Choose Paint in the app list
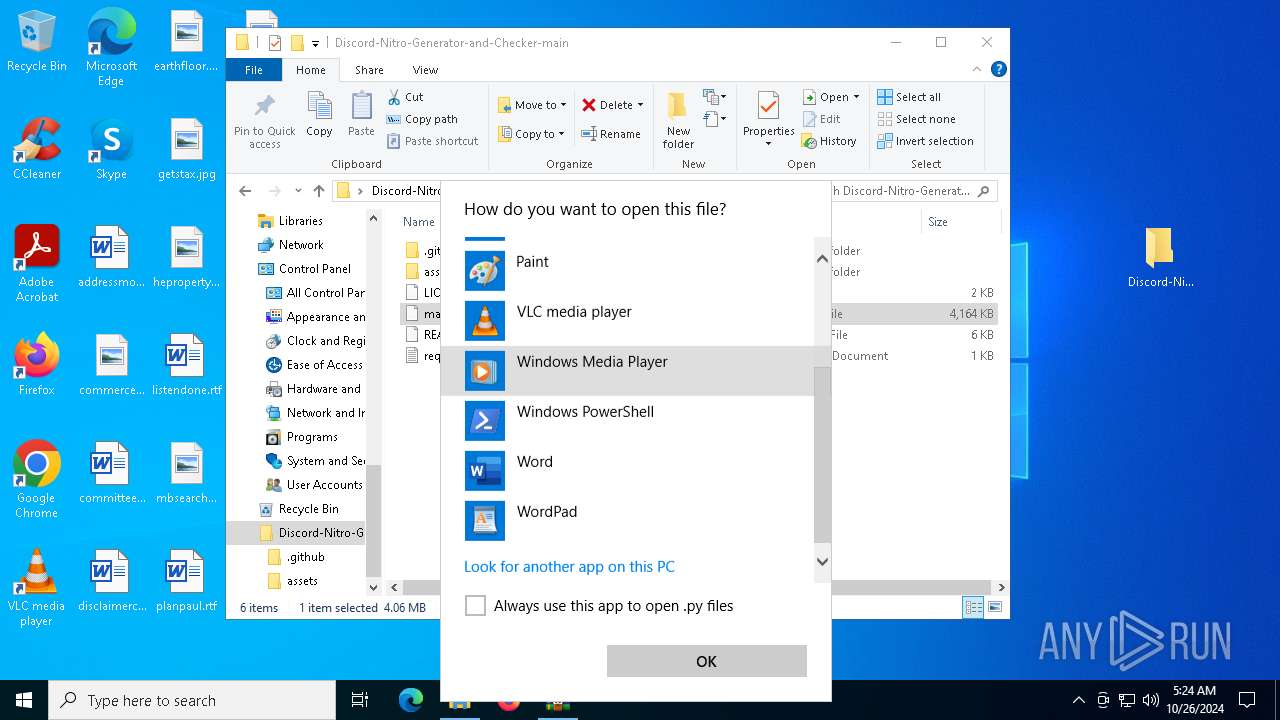Image resolution: width=1280 pixels, height=720 pixels. pos(627,271)
